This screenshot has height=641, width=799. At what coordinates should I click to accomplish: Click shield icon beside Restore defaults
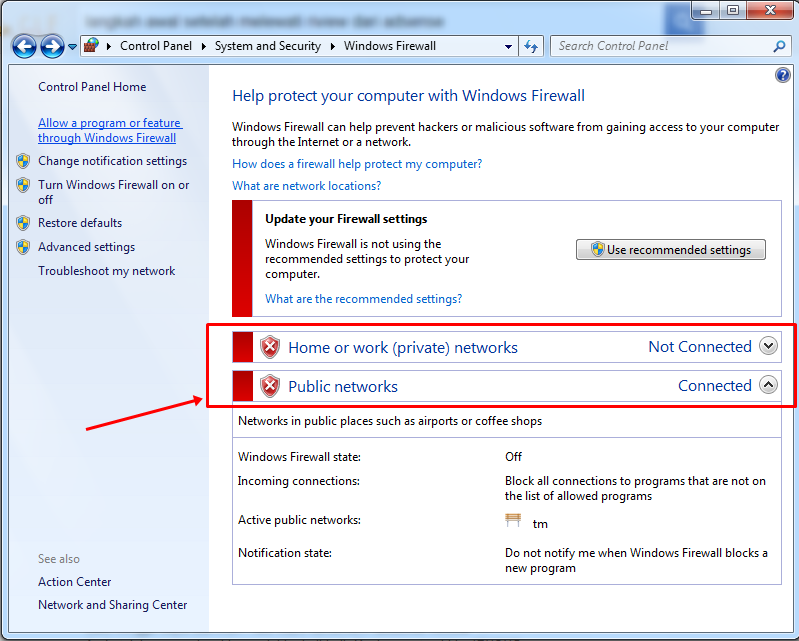point(23,223)
